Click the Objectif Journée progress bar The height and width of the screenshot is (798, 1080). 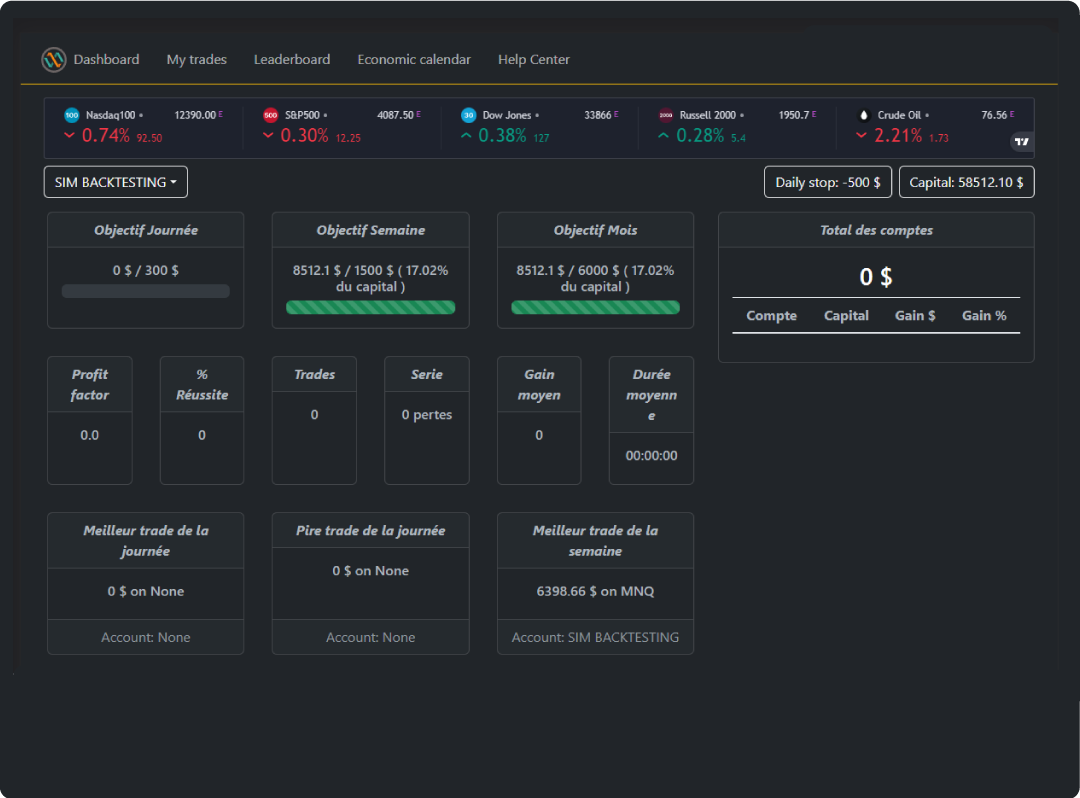[x=145, y=291]
